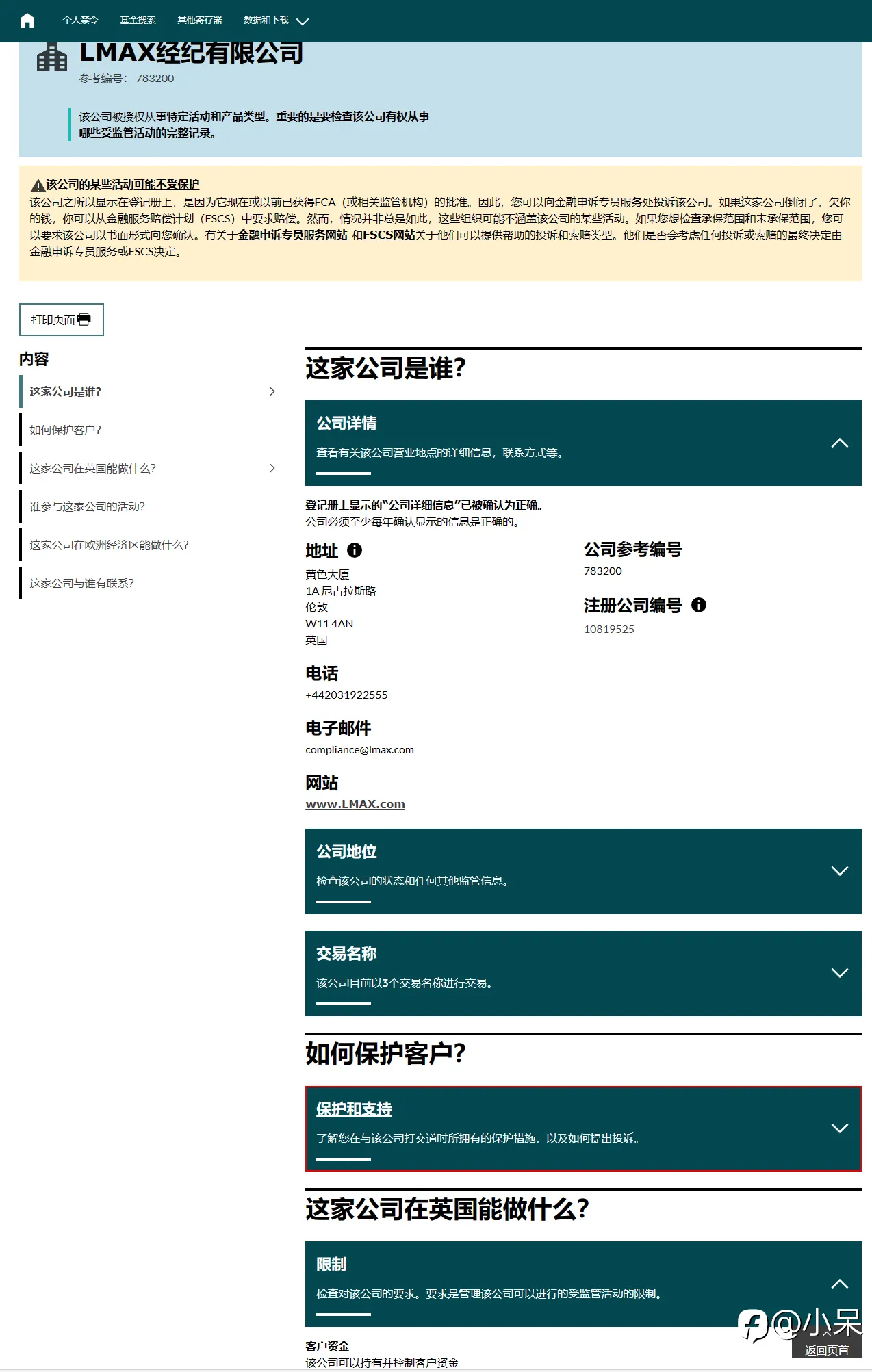Click the warning triangle icon in the yellow notice
The height and width of the screenshot is (1372, 872).
(x=38, y=185)
